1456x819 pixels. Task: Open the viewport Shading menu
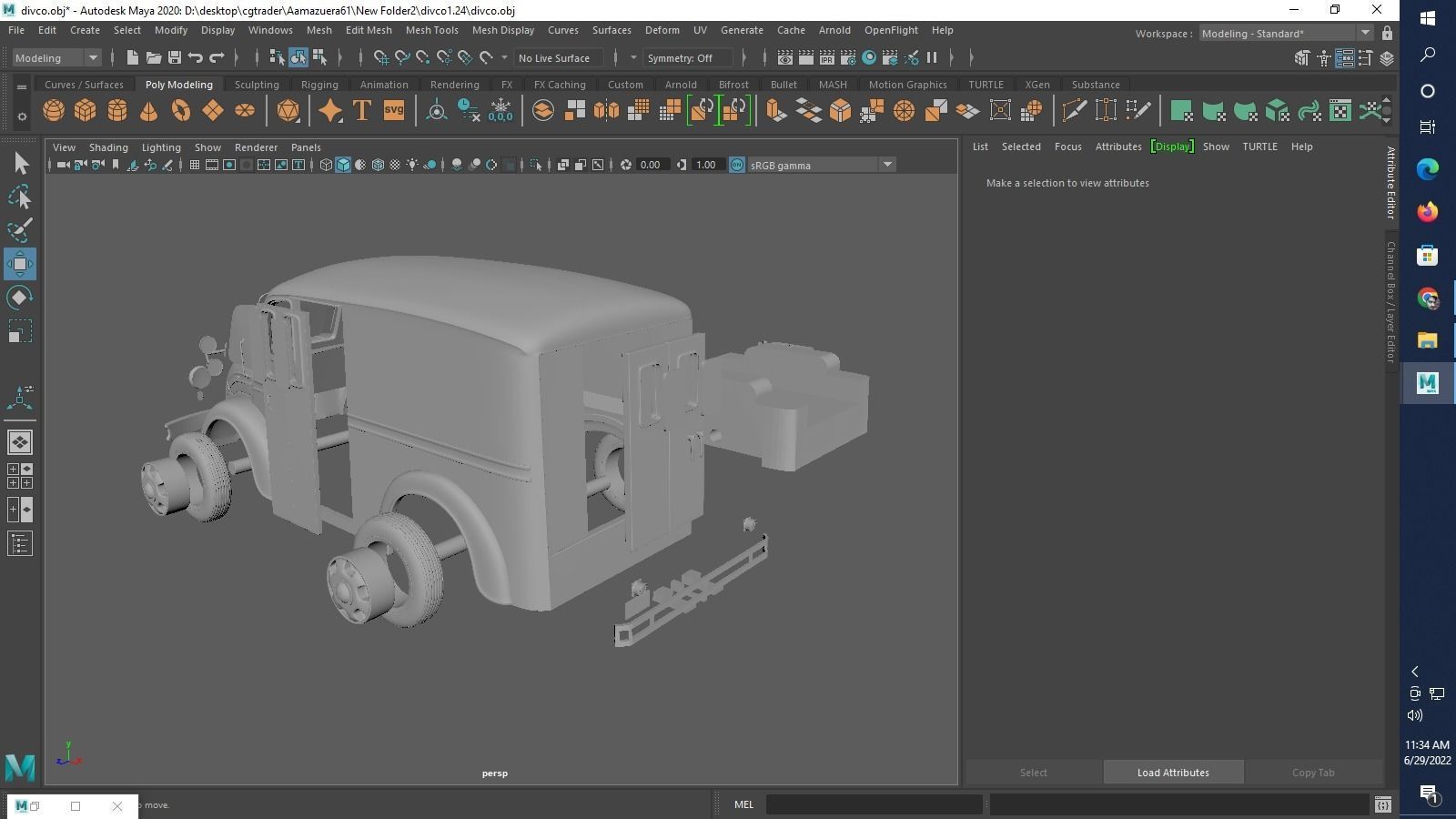[108, 147]
